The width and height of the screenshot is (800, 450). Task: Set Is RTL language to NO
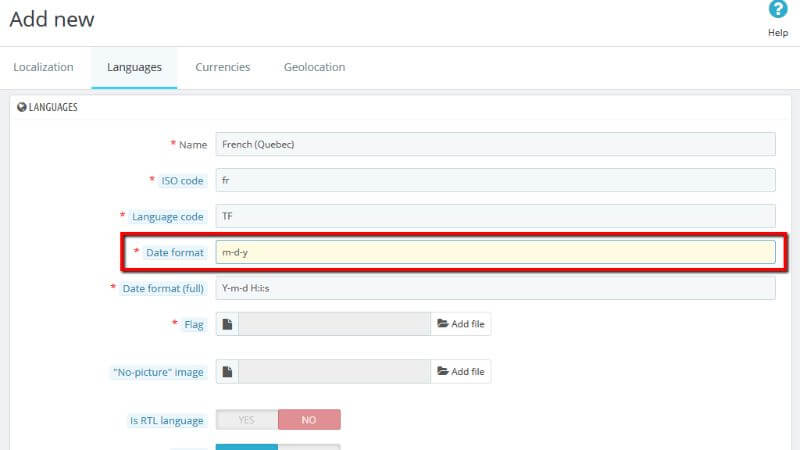(x=309, y=420)
